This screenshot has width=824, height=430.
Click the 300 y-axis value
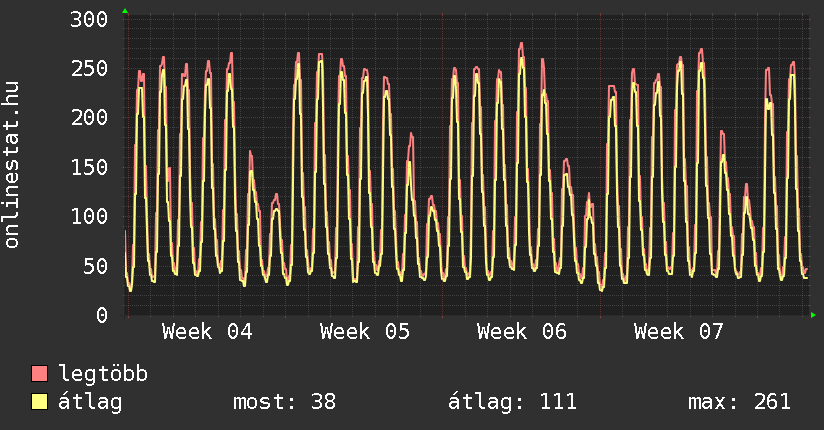(x=89, y=19)
